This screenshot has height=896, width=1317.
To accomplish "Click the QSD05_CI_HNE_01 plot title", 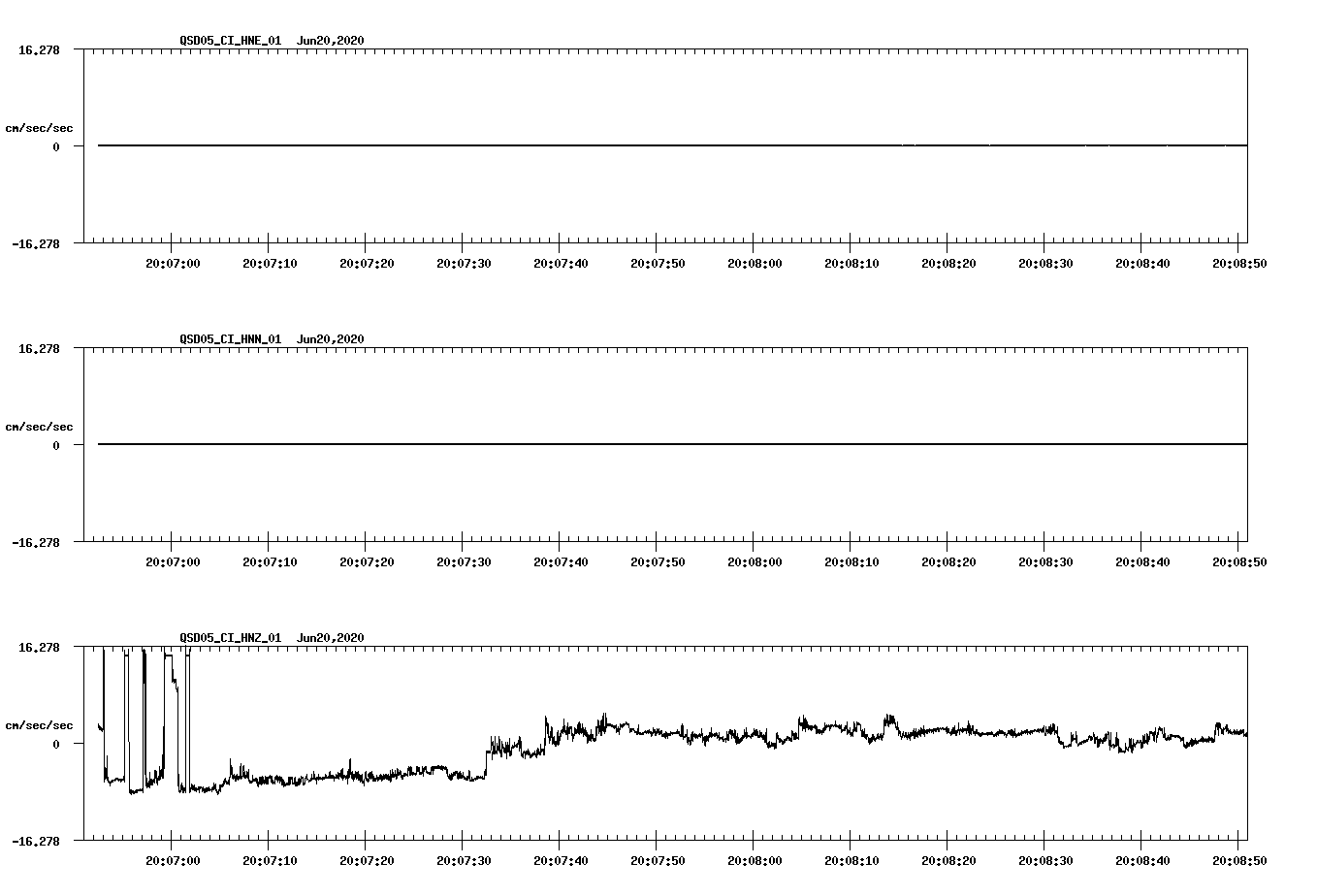I will pos(272,41).
